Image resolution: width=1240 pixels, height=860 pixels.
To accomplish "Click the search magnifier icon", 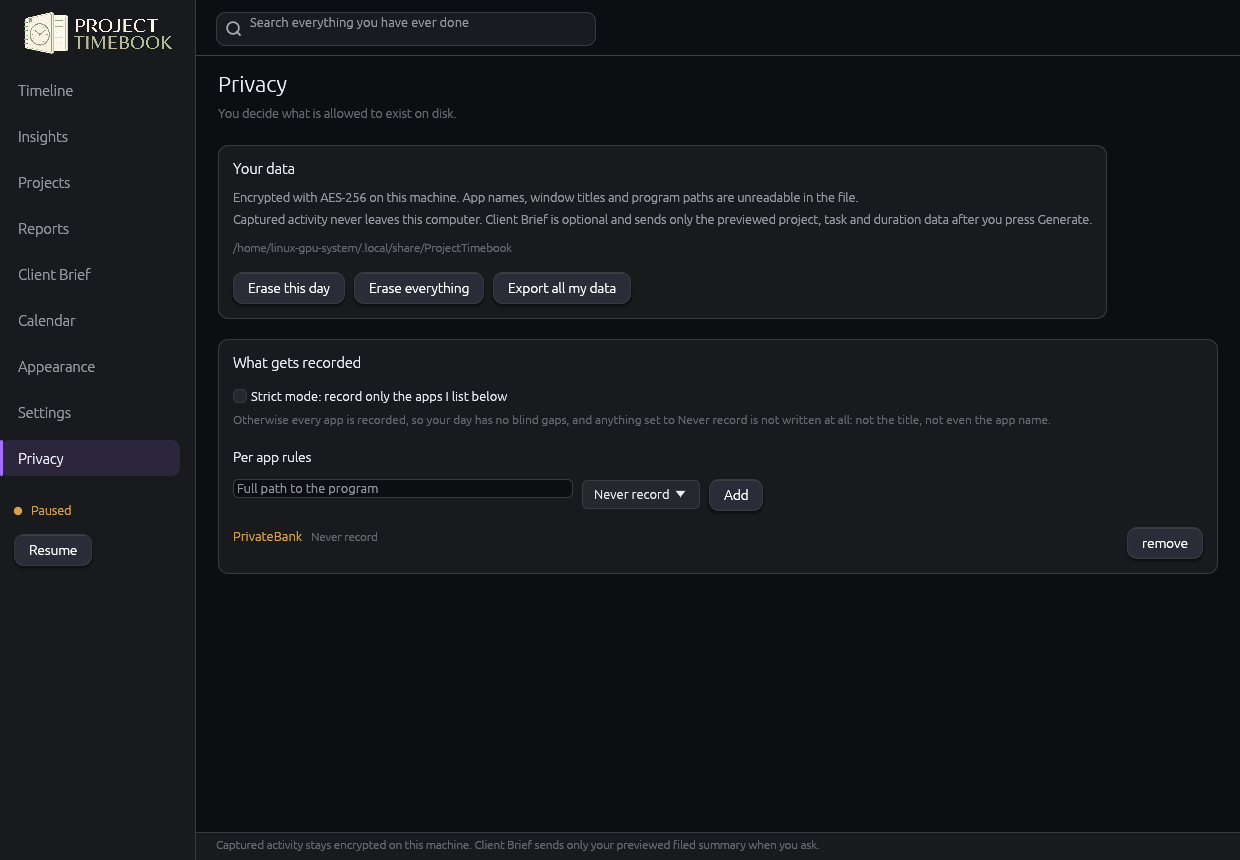I will 234,29.
